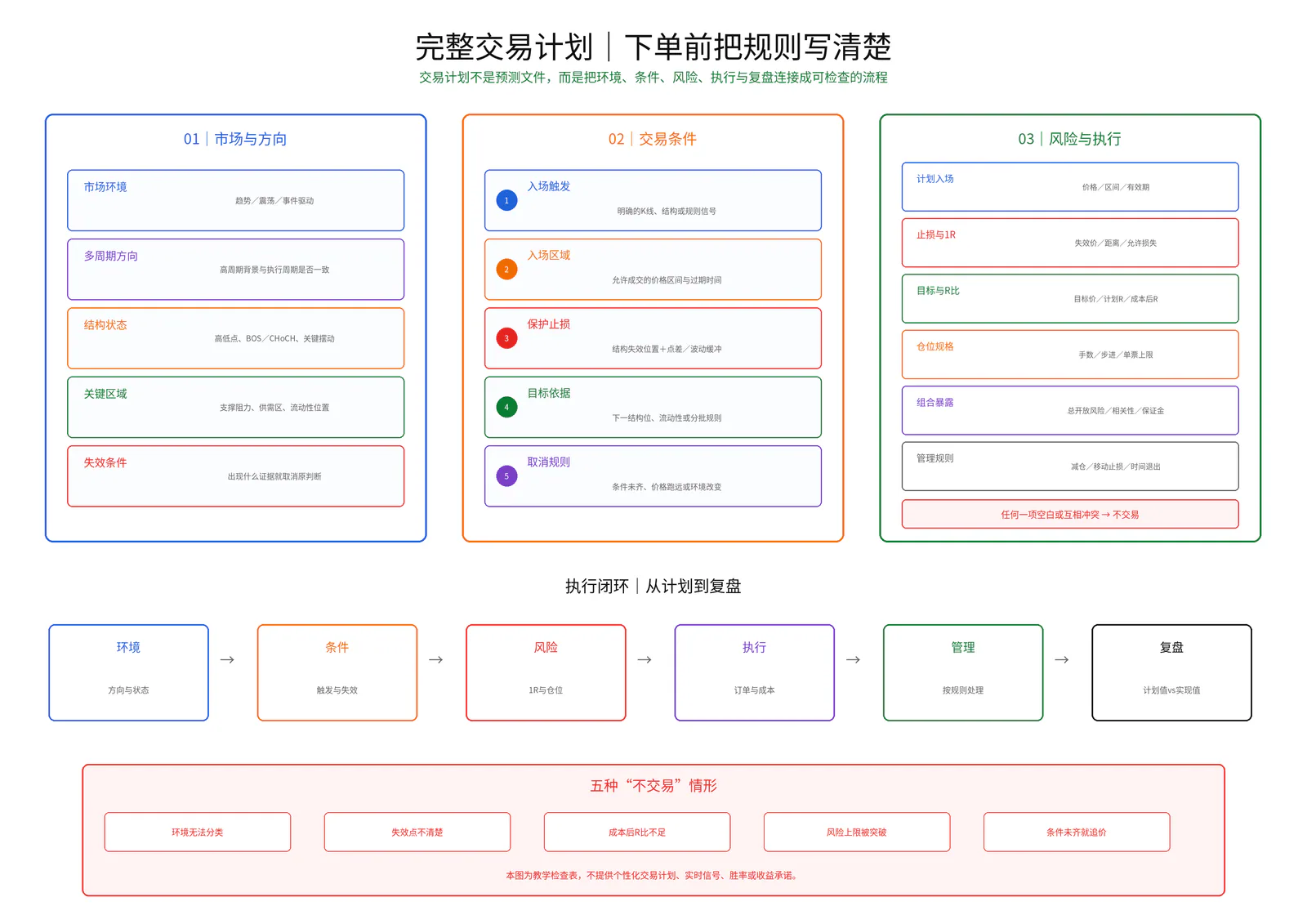Click the text 条件未齐、价格跑远或环境改变
Screen dimensions: 1307x924
(x=667, y=487)
